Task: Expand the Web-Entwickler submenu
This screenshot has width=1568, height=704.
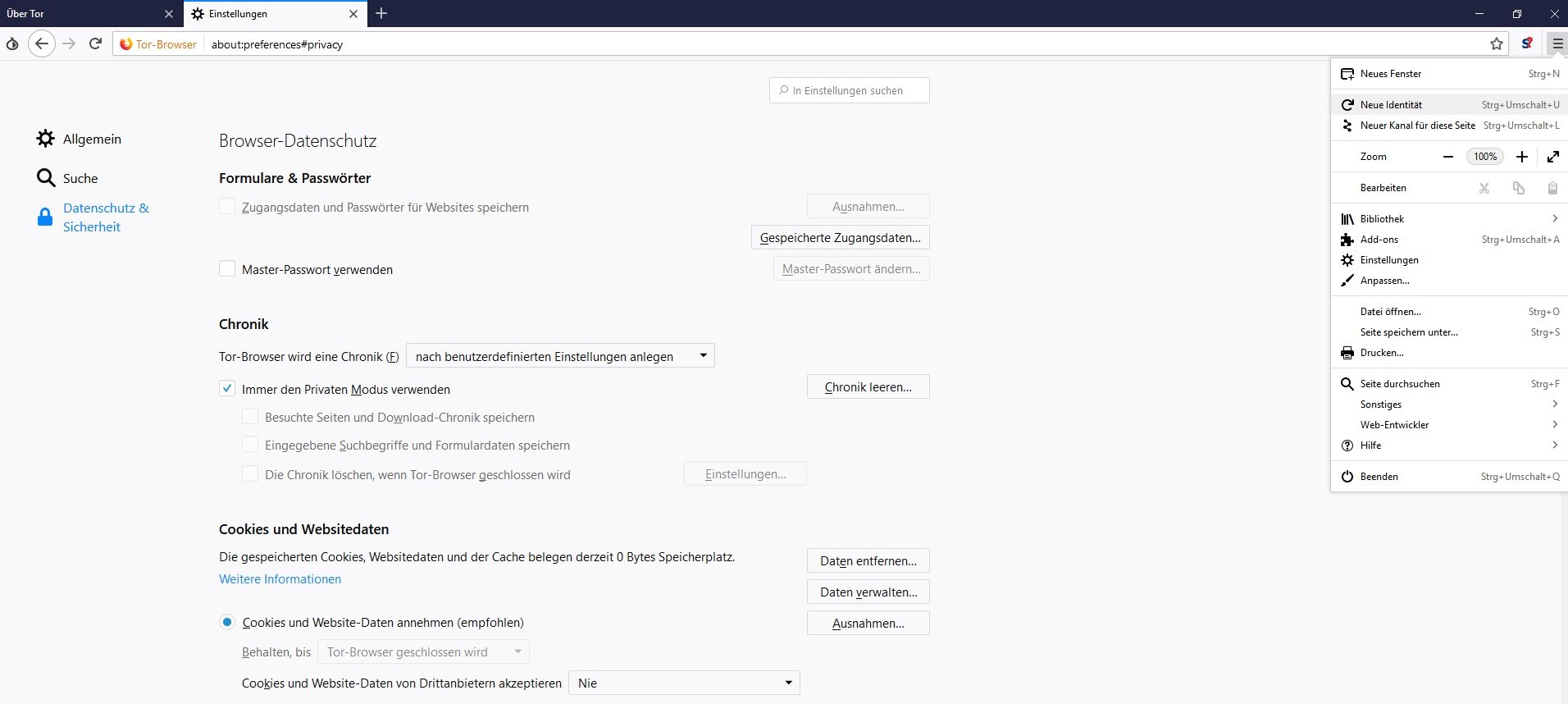Action: tap(1449, 425)
